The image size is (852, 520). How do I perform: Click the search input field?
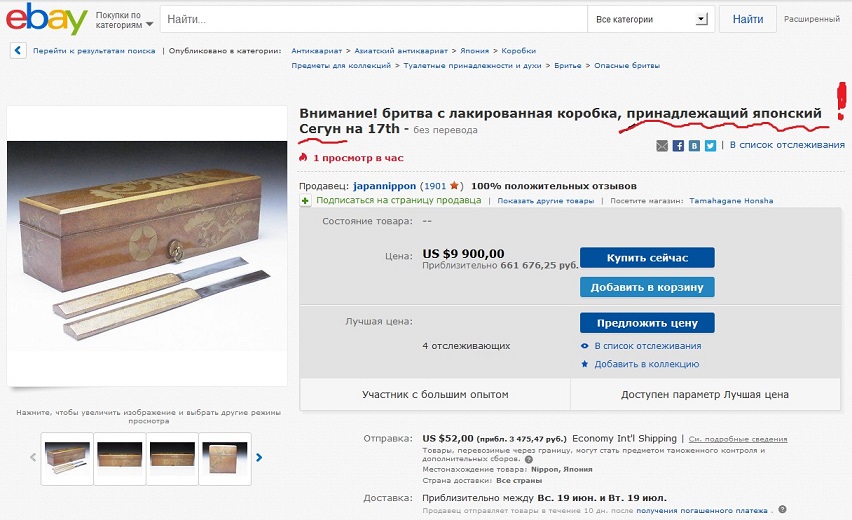(x=374, y=19)
